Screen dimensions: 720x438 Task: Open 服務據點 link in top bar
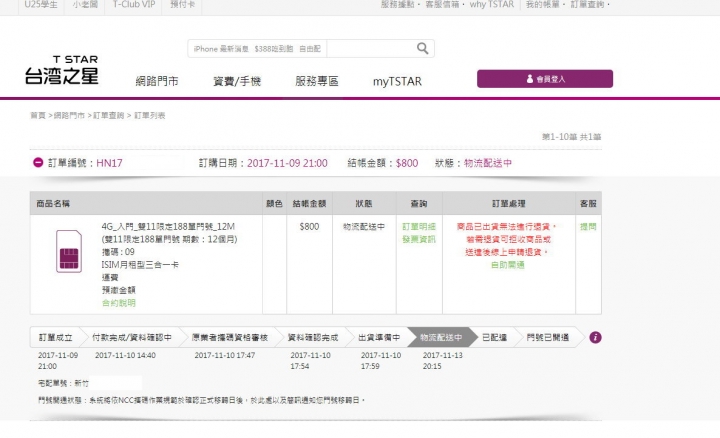coord(397,5)
